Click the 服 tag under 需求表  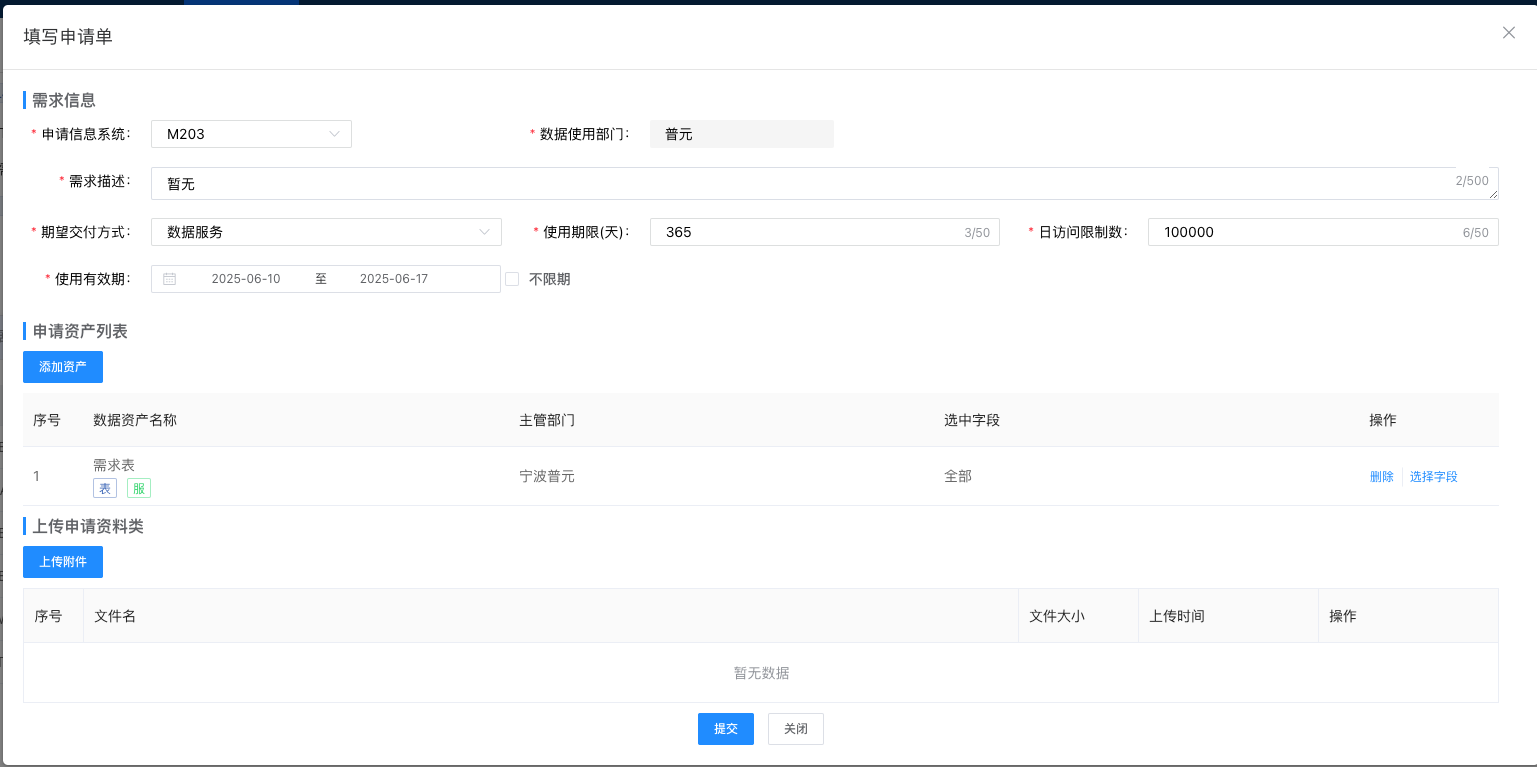(138, 488)
